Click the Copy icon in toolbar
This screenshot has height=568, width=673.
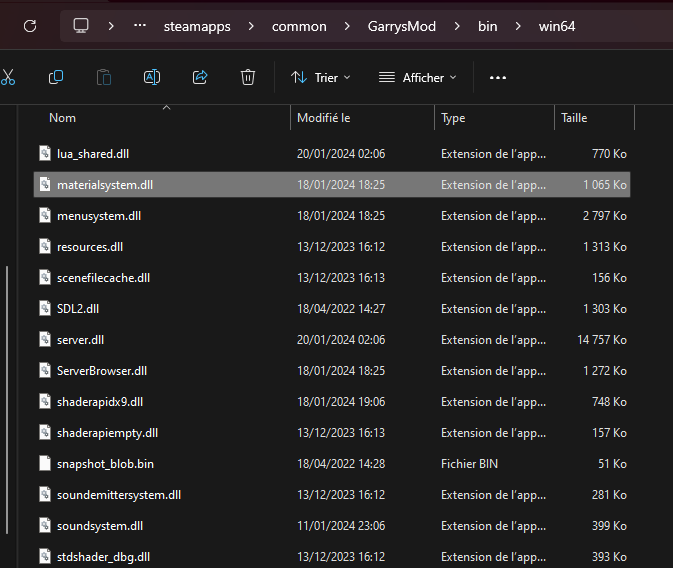click(x=56, y=77)
